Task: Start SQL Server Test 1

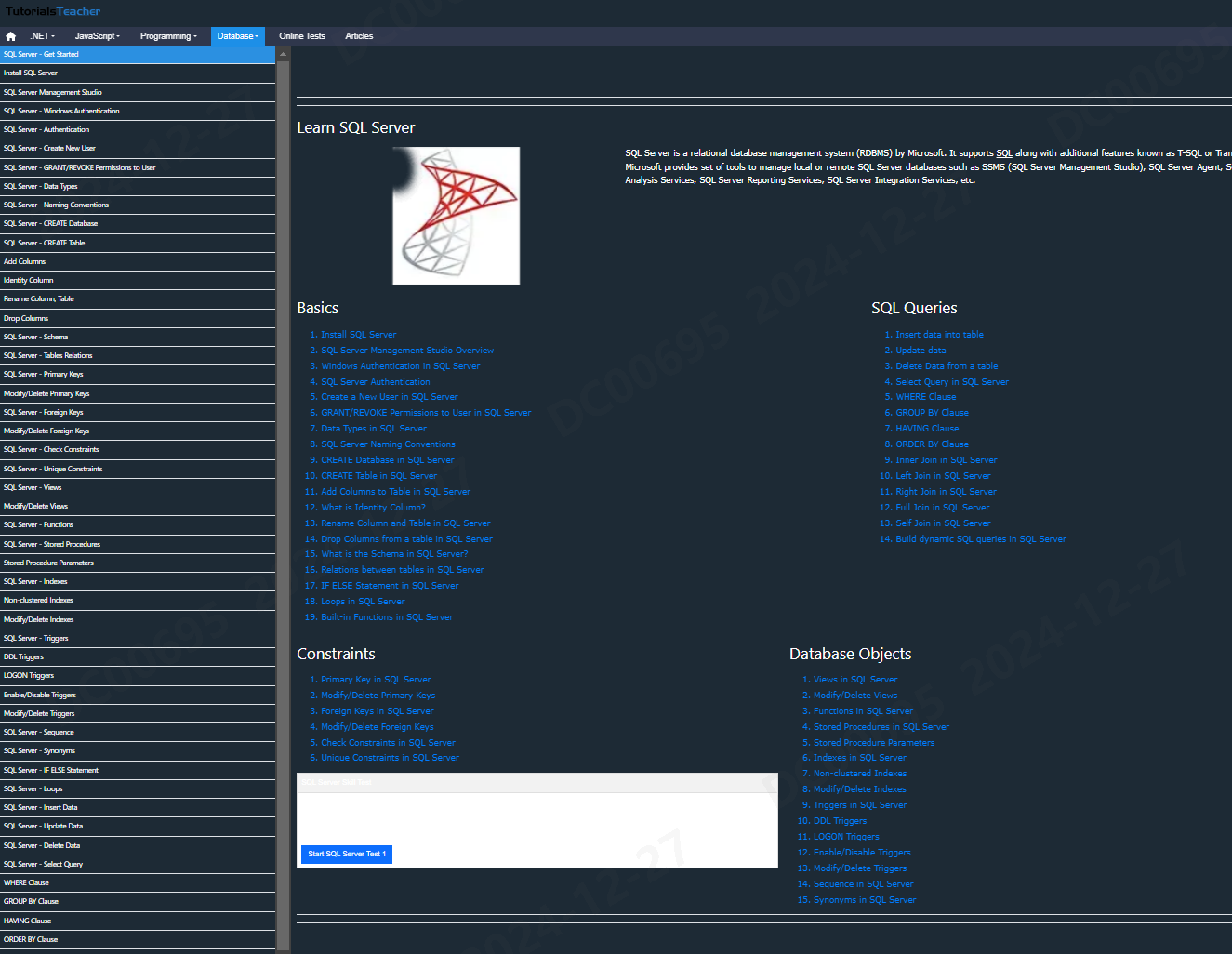Action: (347, 854)
